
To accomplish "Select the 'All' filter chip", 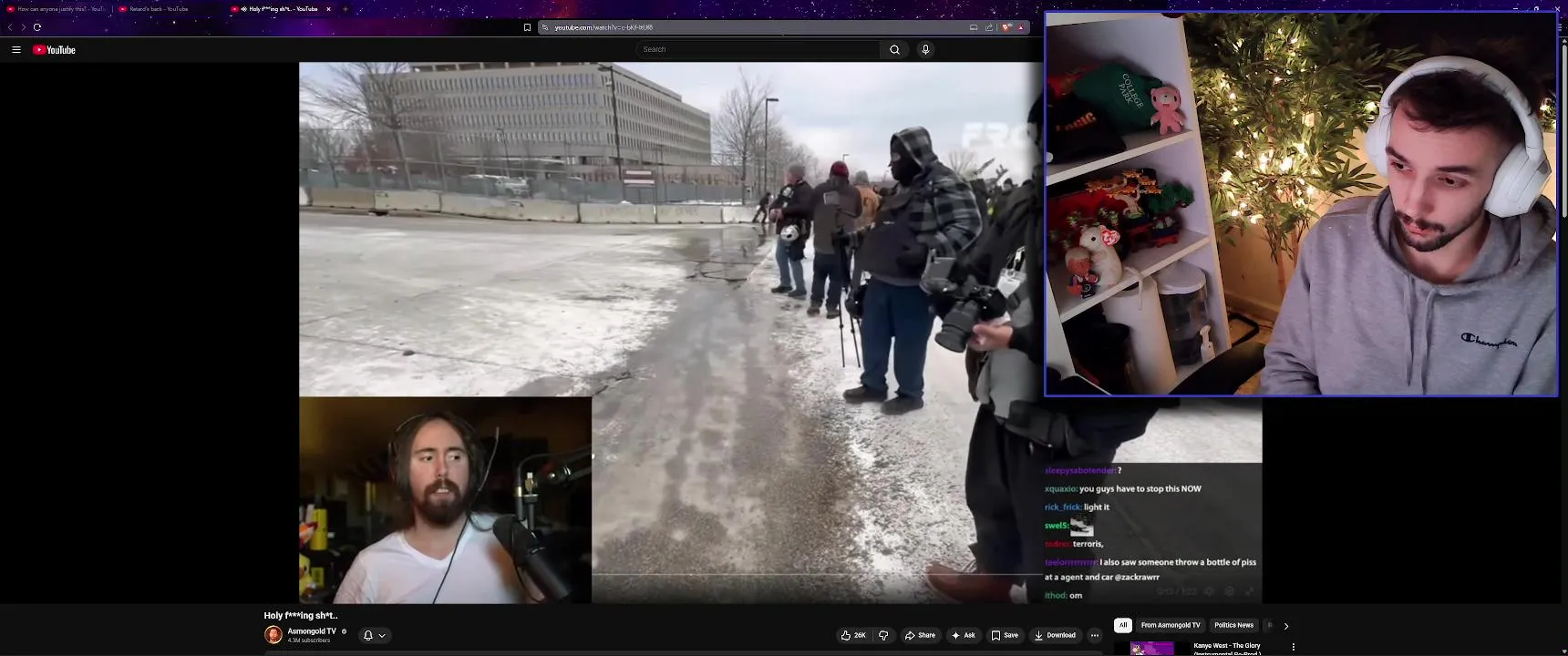I will click(x=1123, y=625).
